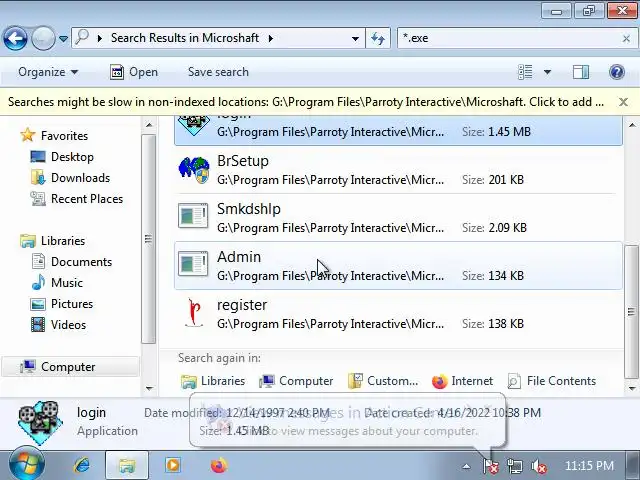Click the 11:15 PM clock
This screenshot has width=640, height=480.
coord(589,466)
